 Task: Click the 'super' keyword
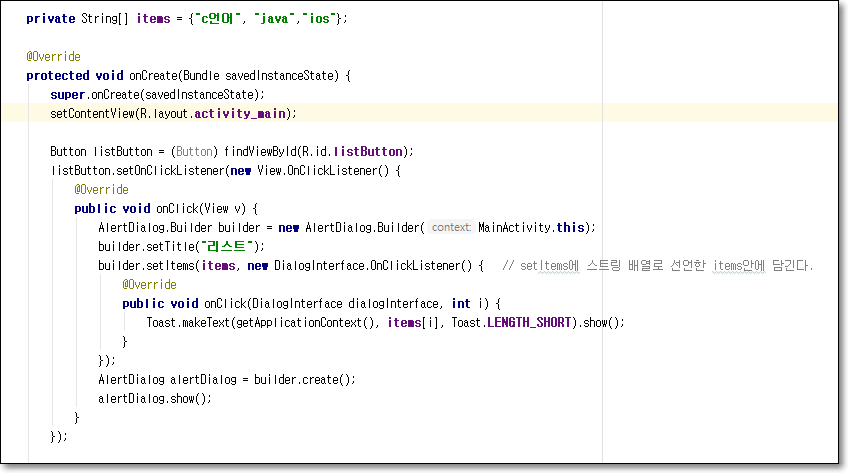(68, 95)
